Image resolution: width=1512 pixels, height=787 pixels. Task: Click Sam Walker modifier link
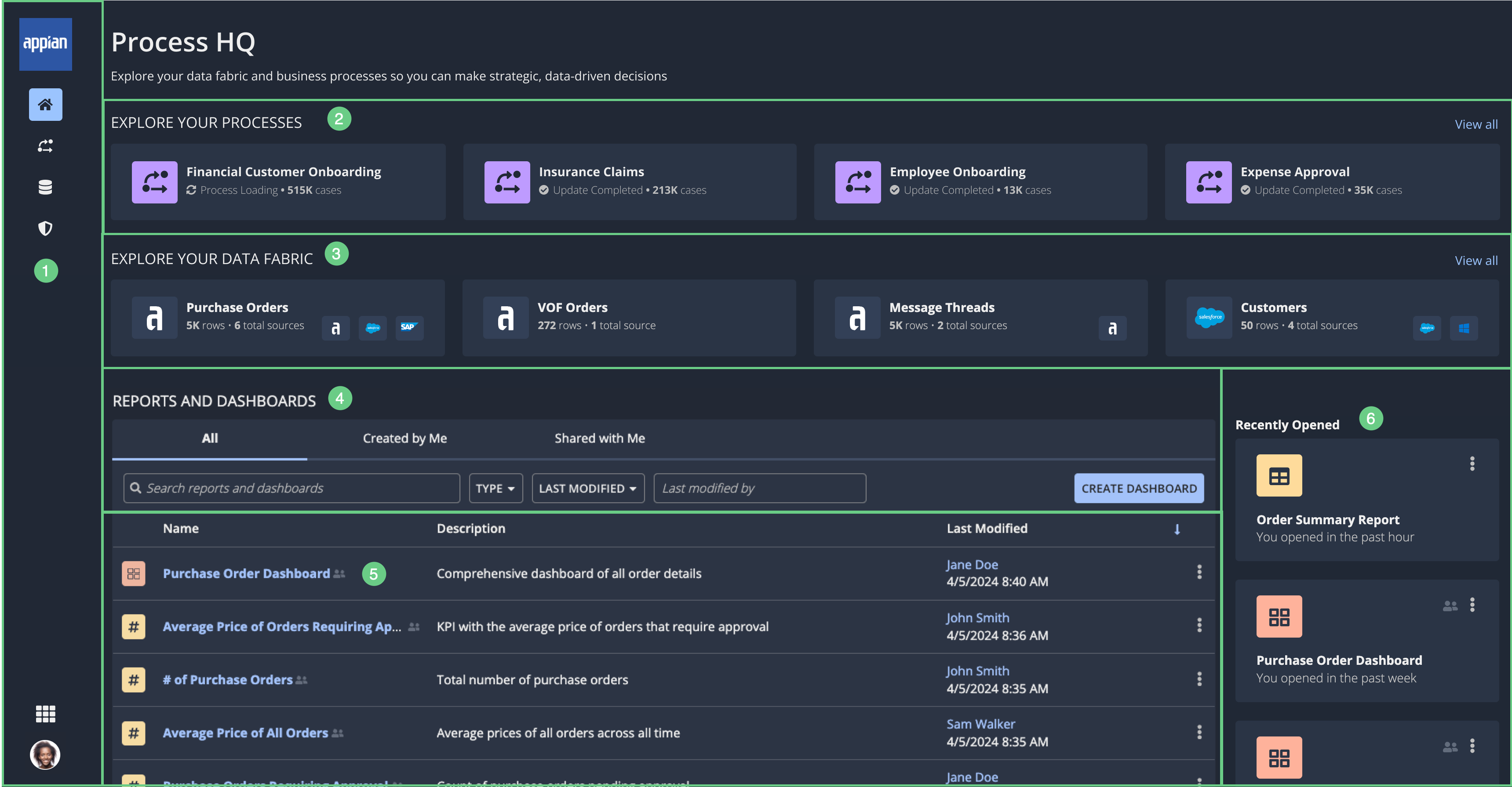980,724
